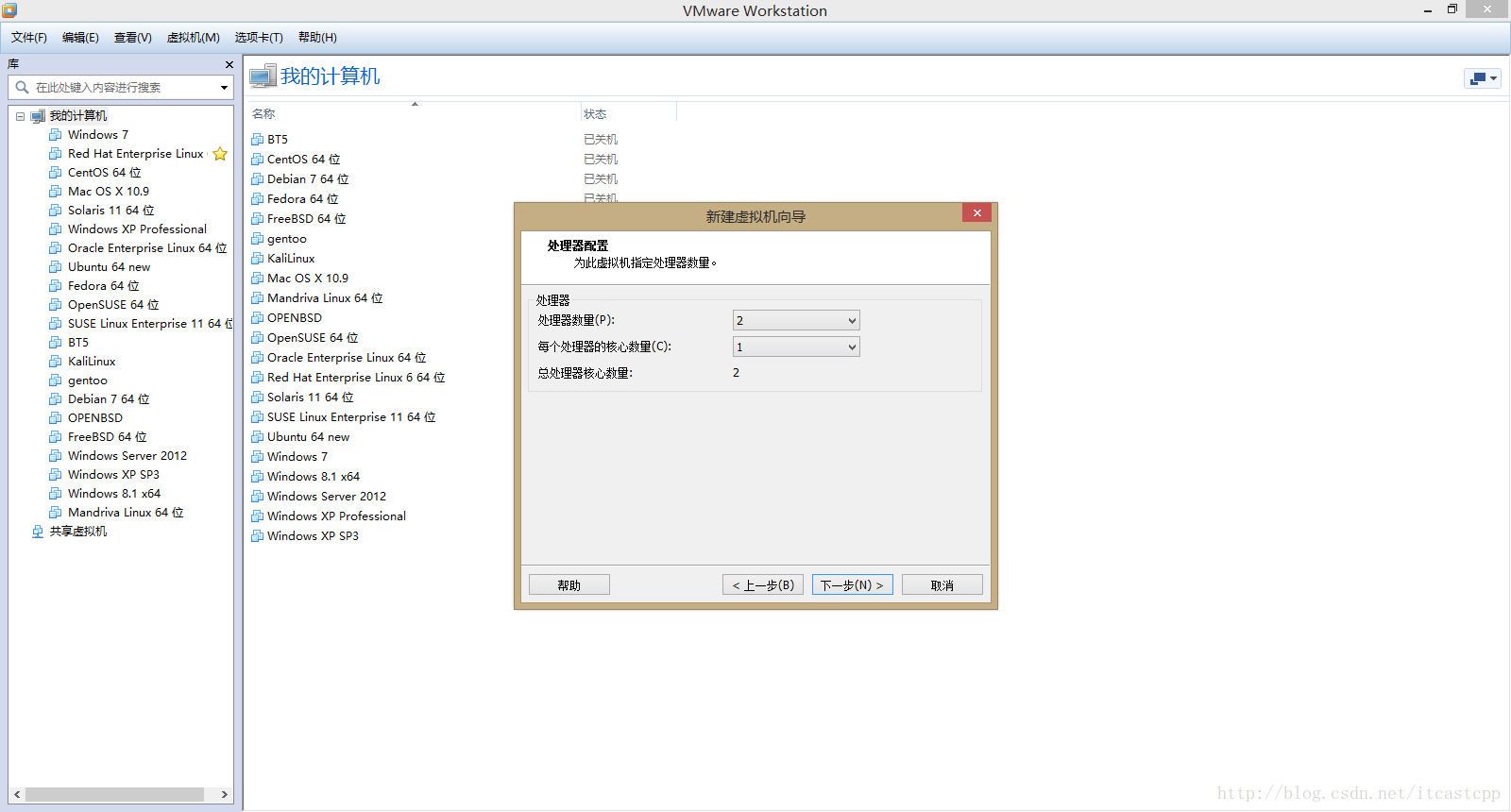Select SUSE Linux Enterprise 11 in library tree
The width and height of the screenshot is (1511, 812).
tap(149, 324)
